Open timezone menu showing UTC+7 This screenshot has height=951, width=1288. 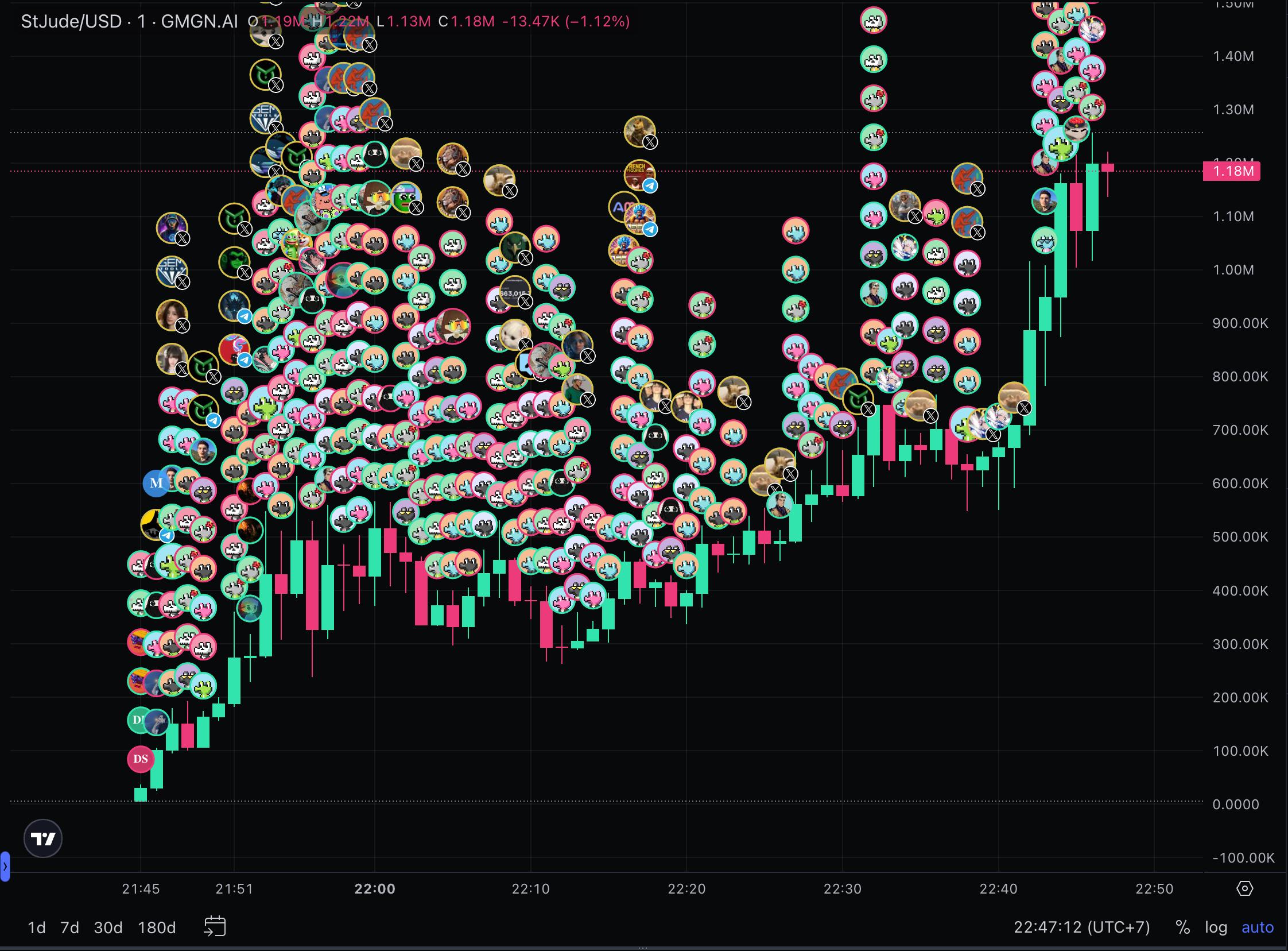[1081, 927]
